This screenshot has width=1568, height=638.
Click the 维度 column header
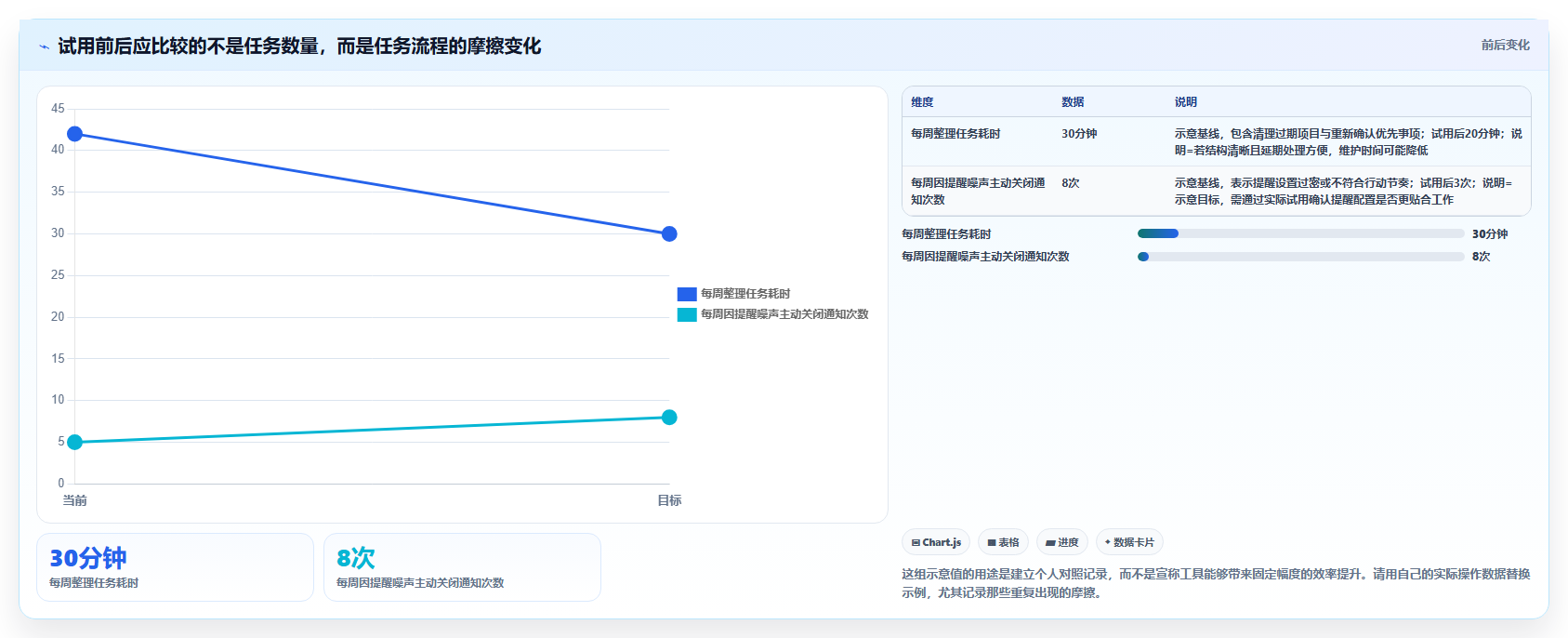(x=922, y=102)
